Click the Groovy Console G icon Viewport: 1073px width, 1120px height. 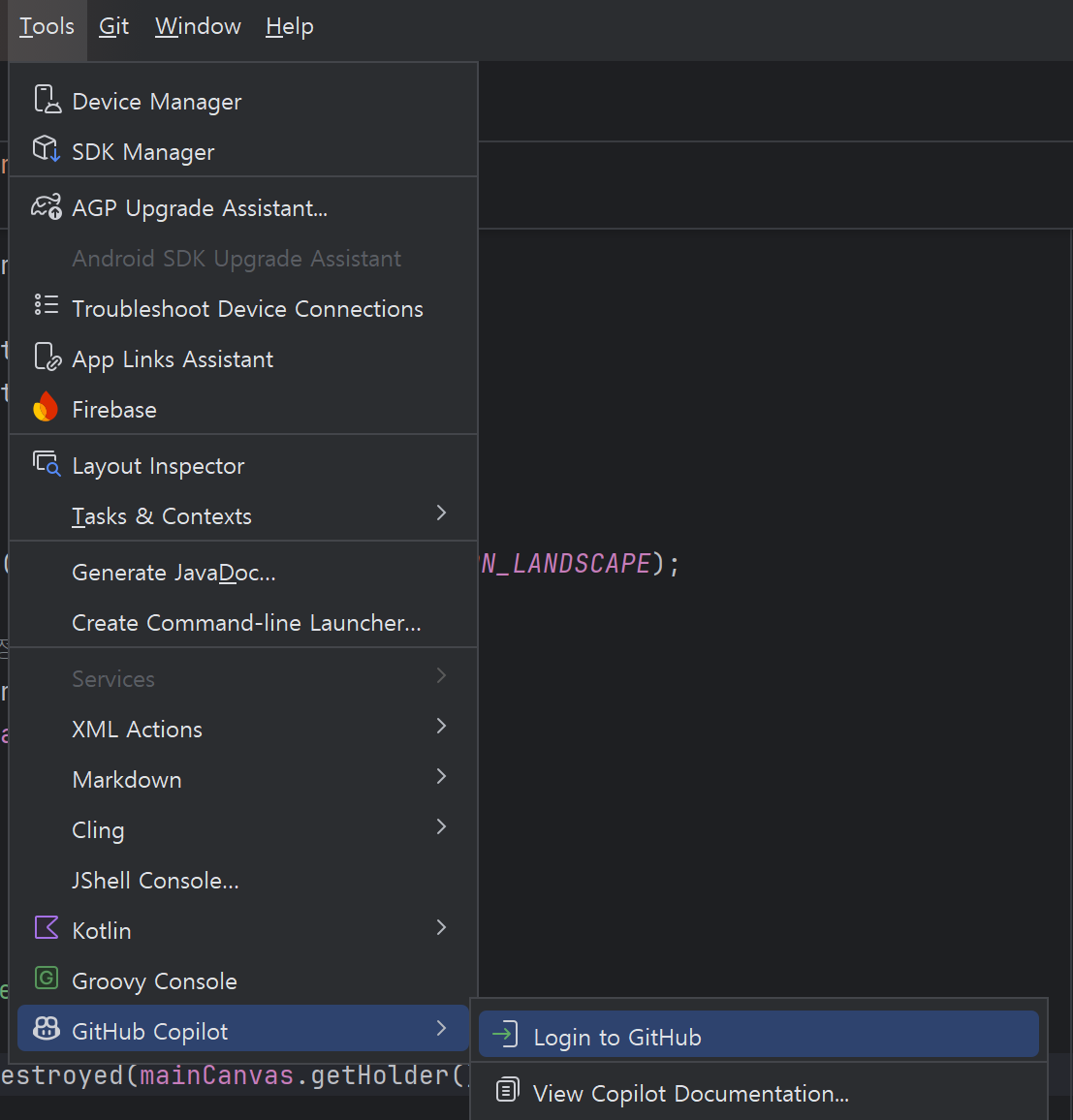47,978
